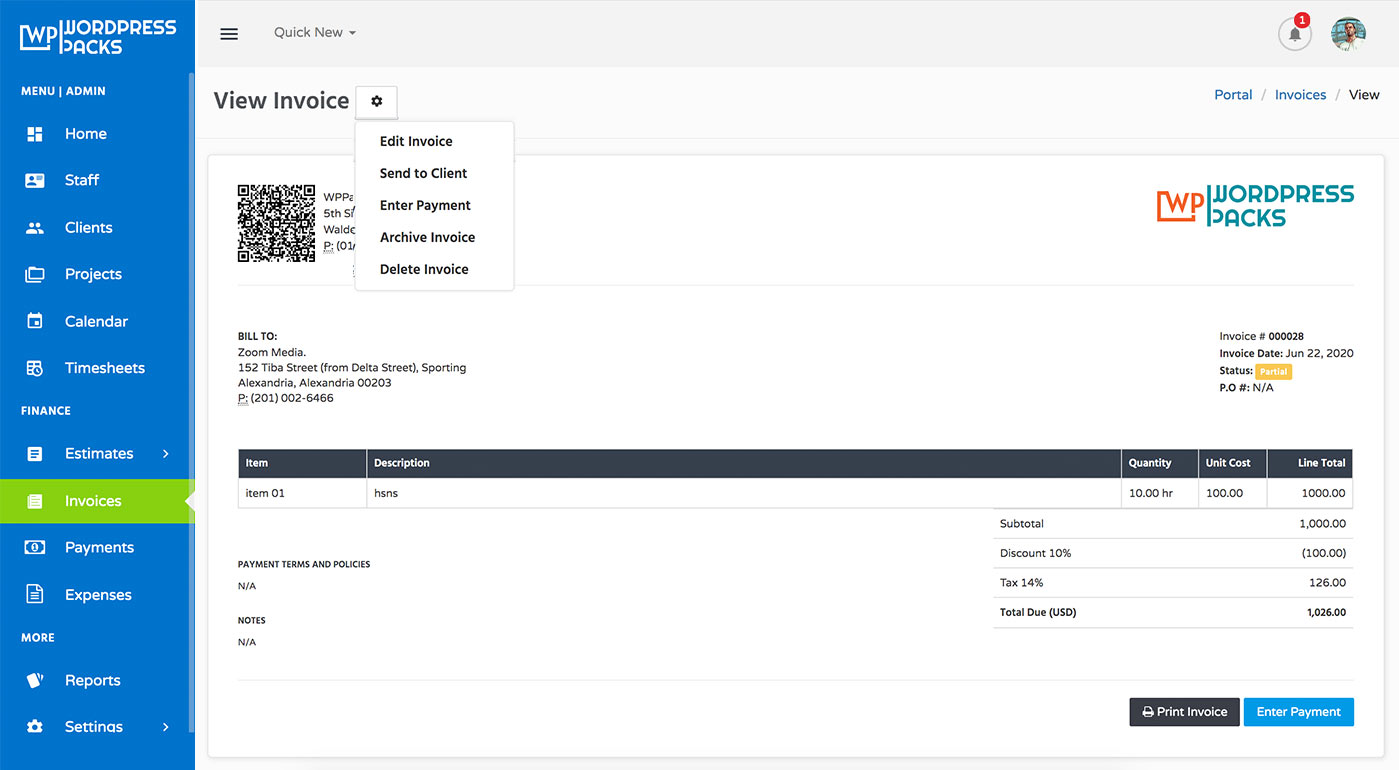
Task: Expand the Estimates submenu
Action: tap(99, 453)
